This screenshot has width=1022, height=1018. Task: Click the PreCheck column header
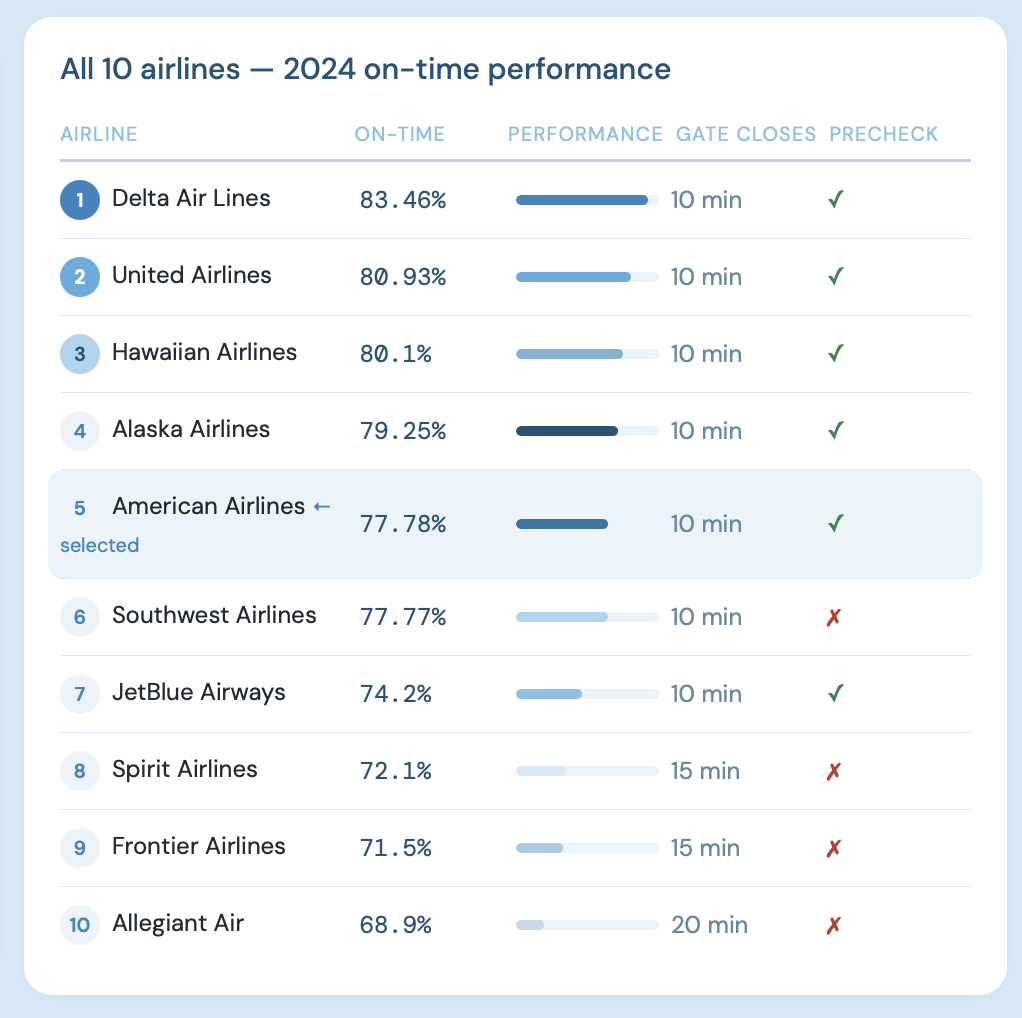tap(884, 134)
